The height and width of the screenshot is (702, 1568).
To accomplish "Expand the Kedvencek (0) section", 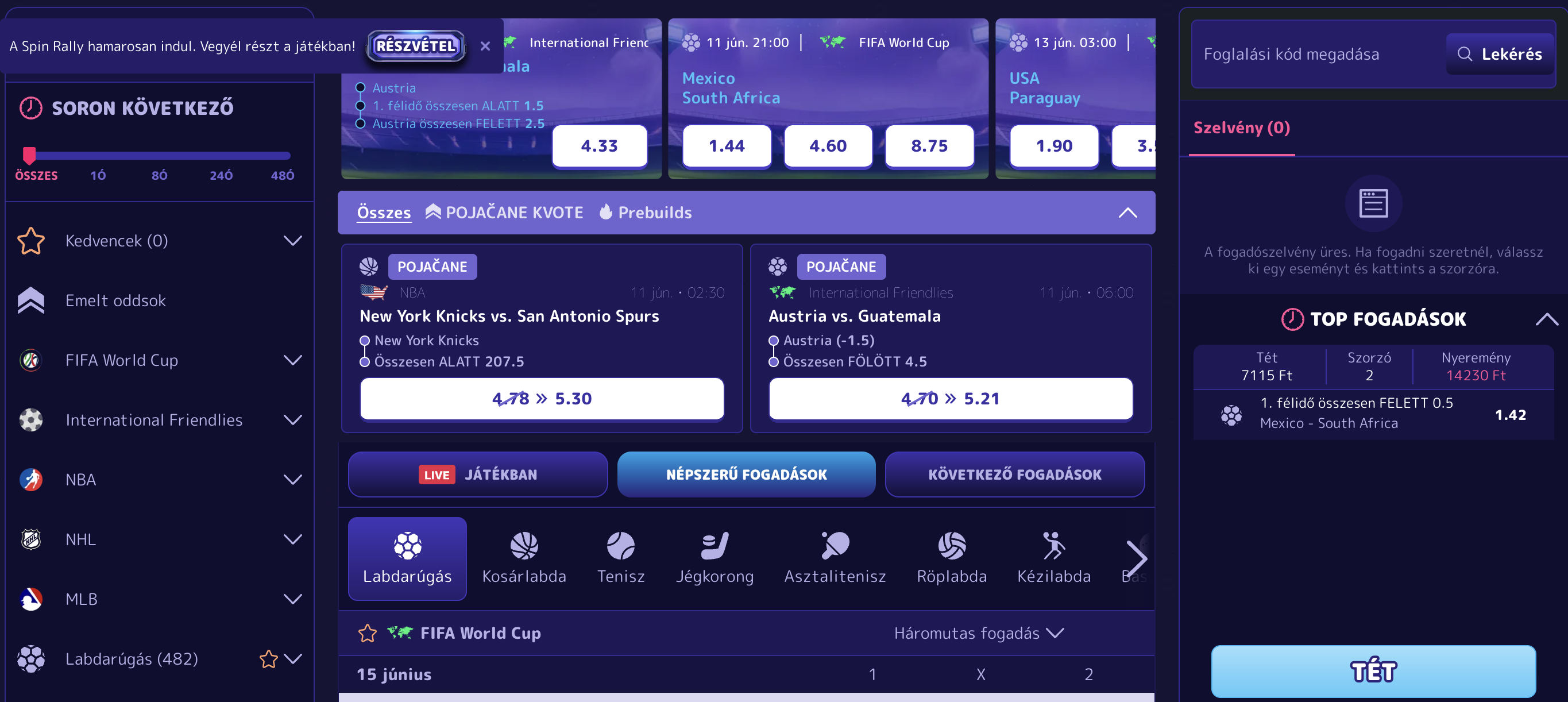I will [293, 241].
